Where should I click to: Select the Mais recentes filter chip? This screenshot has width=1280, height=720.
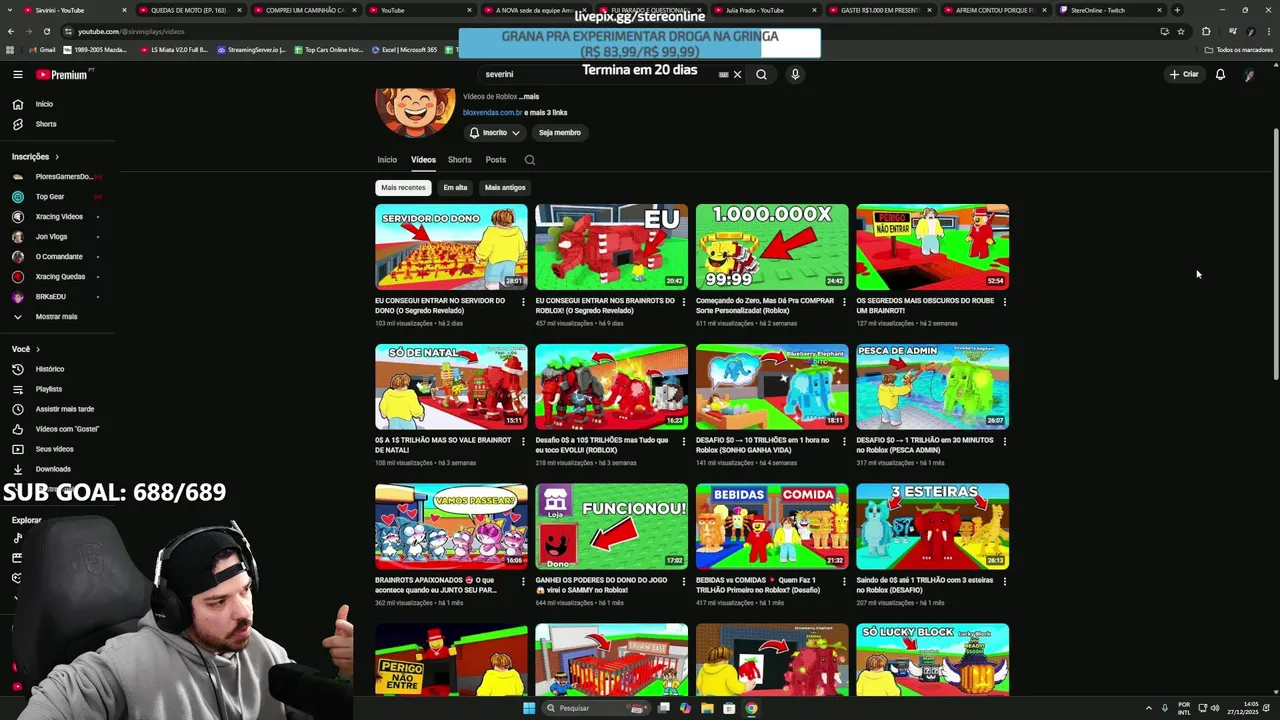coord(403,188)
